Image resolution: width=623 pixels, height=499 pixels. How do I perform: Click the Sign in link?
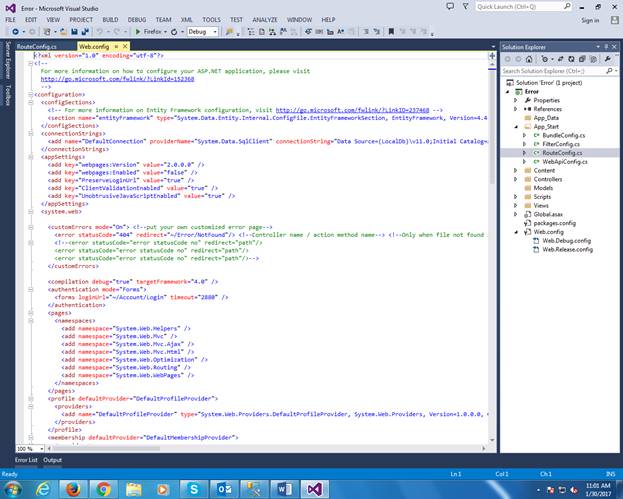[589, 19]
